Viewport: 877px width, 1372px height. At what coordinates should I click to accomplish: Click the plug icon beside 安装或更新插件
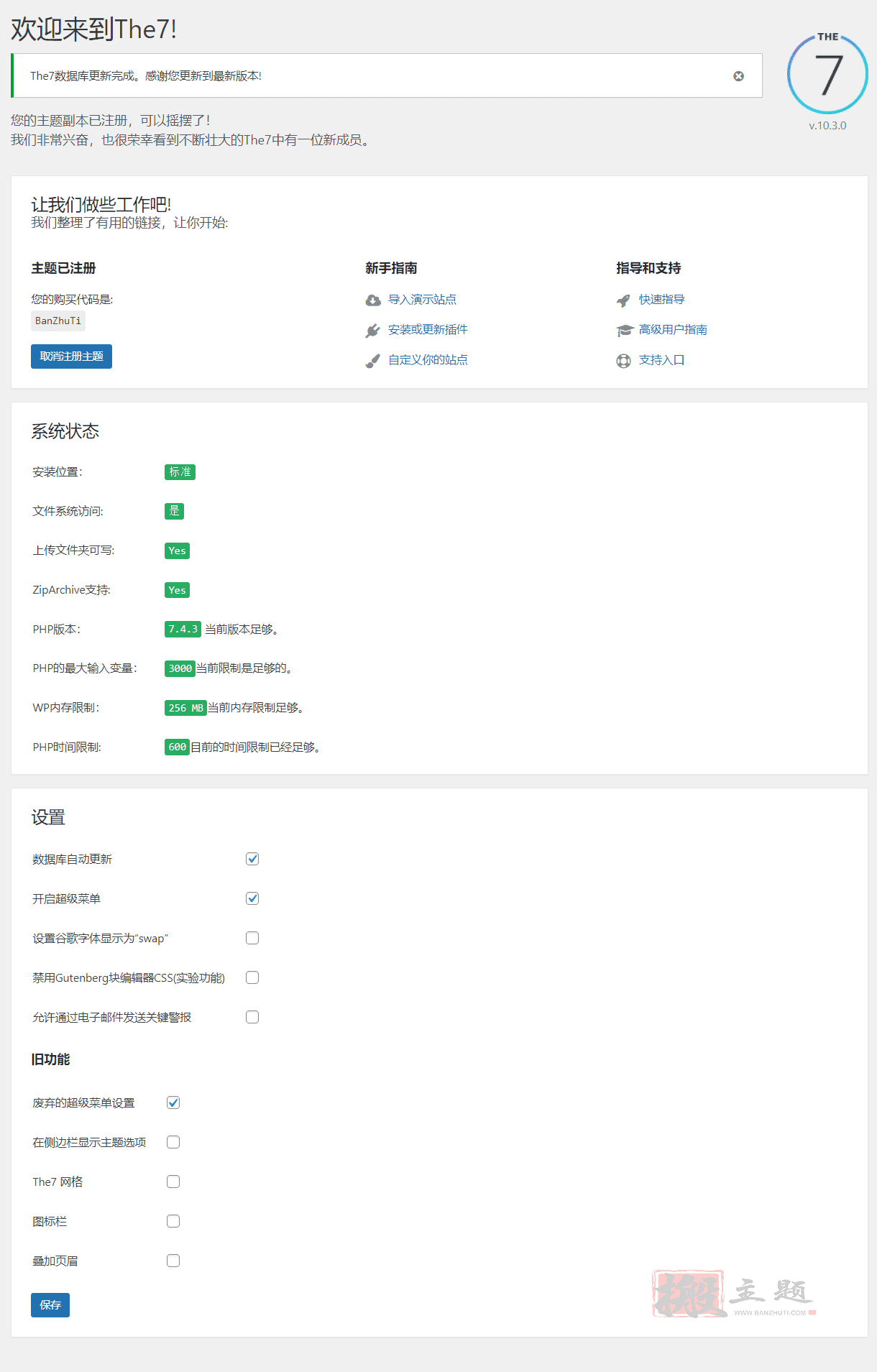(x=372, y=331)
